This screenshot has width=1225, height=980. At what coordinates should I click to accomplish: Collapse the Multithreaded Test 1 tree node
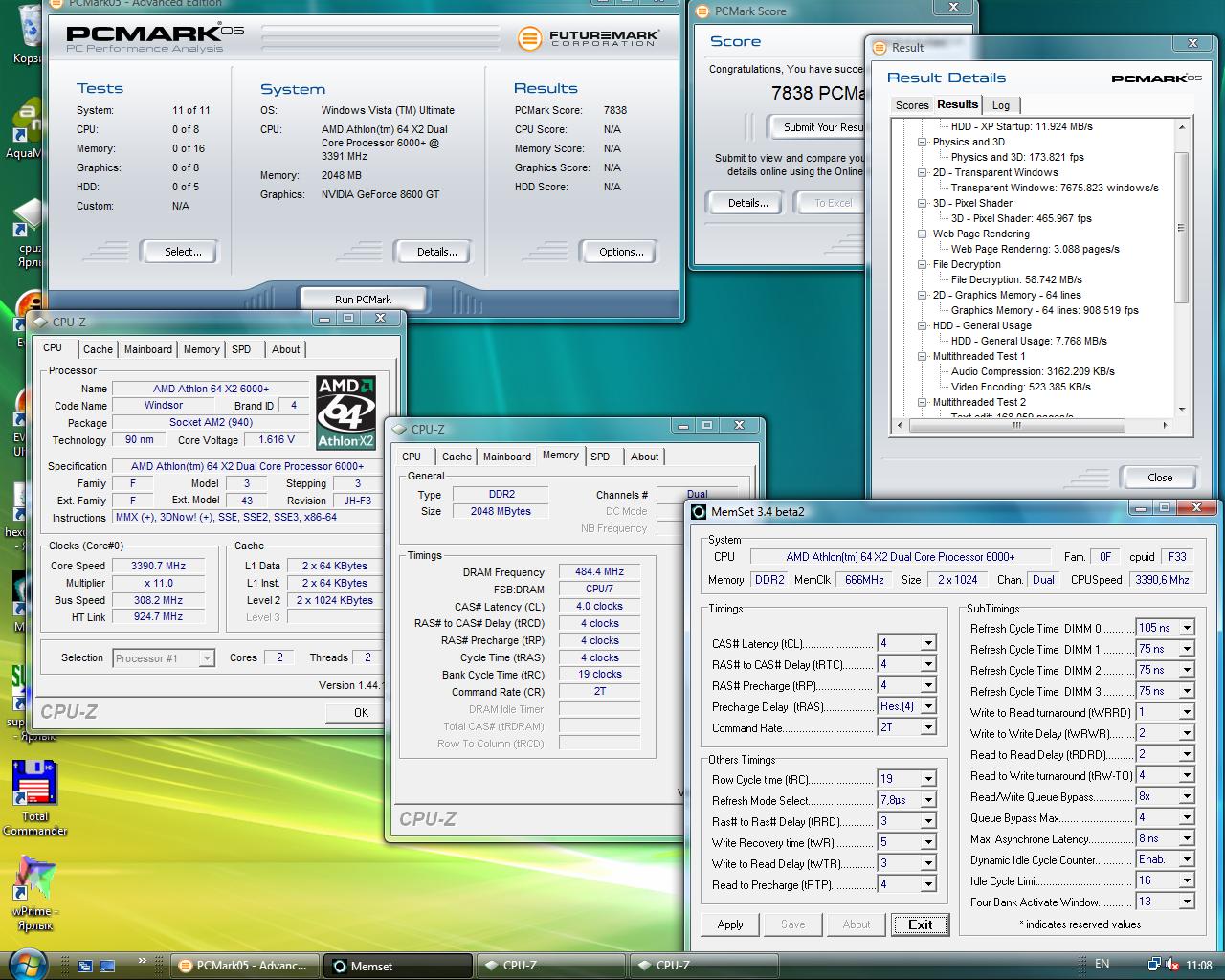click(923, 357)
